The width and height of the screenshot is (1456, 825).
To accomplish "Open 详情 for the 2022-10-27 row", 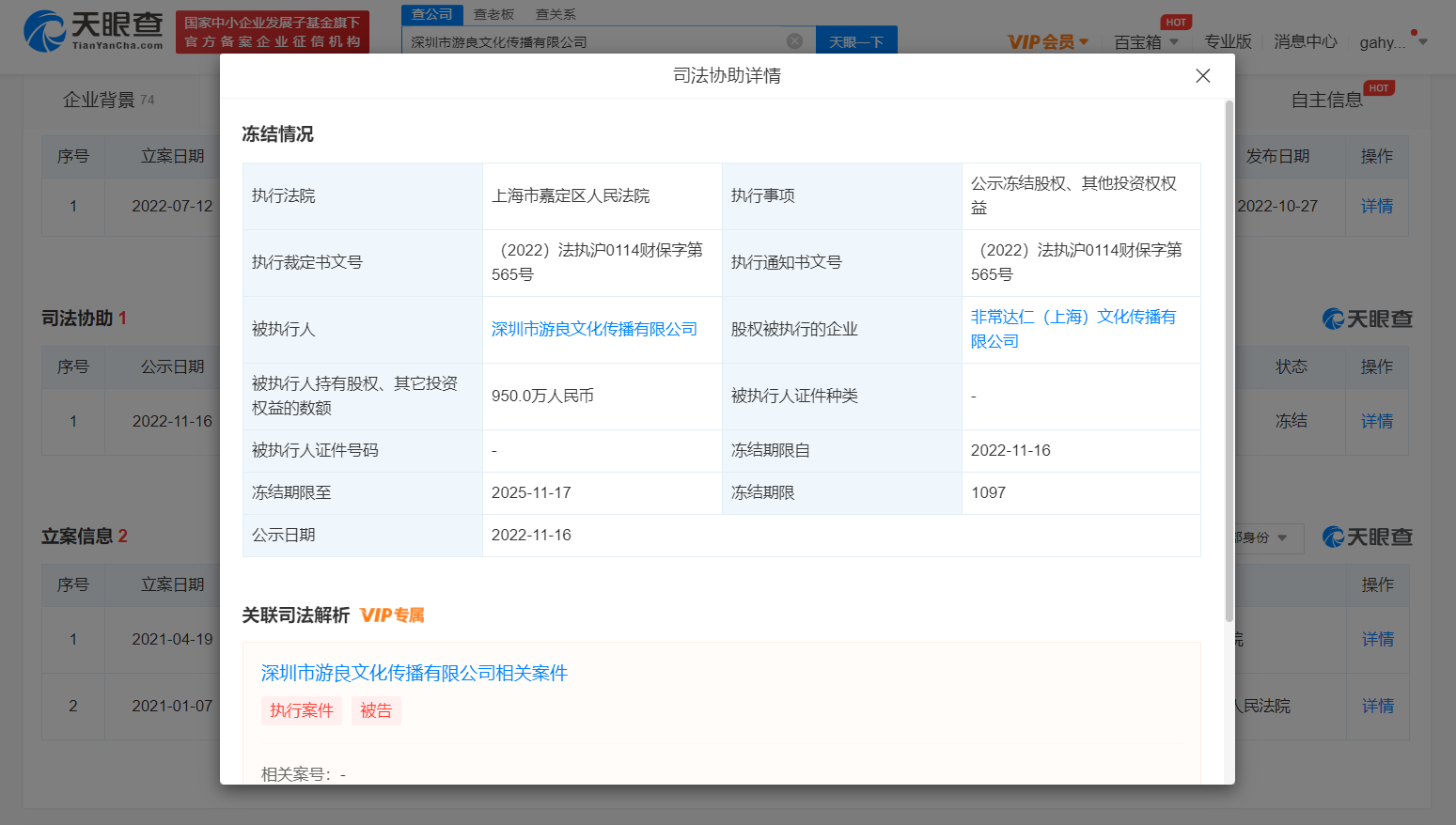I will tap(1377, 206).
